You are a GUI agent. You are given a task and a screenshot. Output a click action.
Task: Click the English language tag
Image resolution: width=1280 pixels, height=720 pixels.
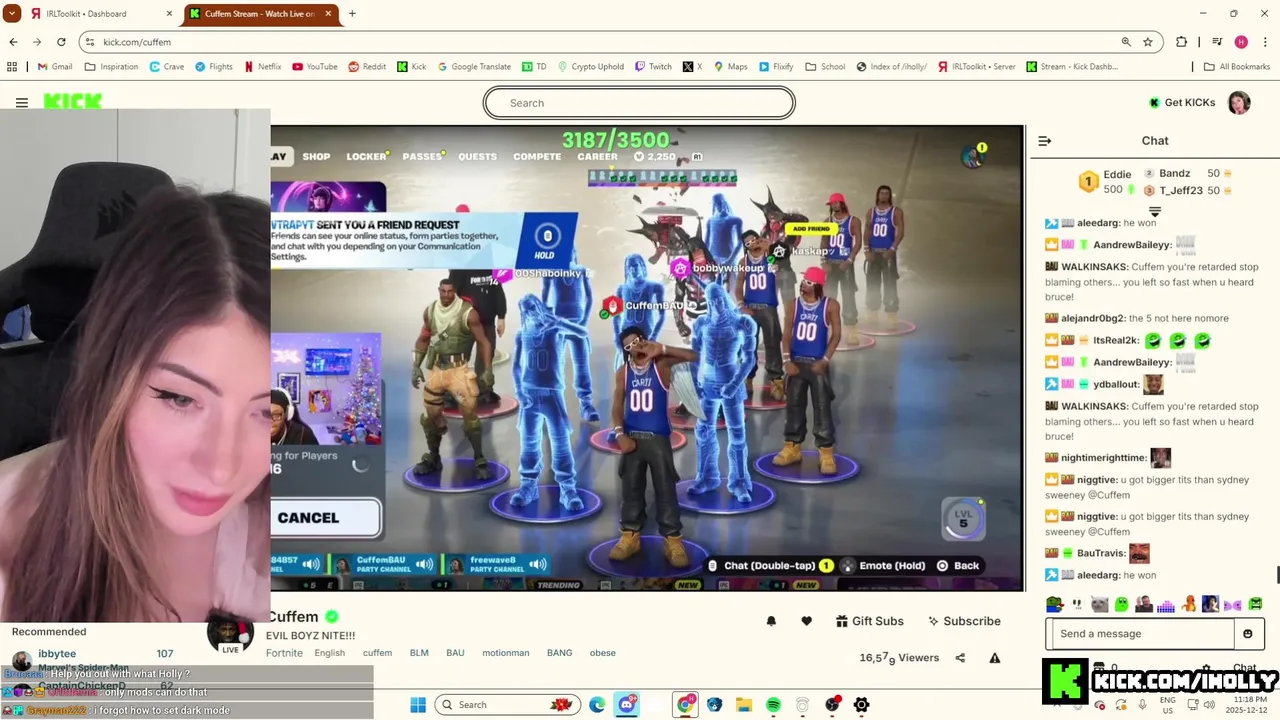[330, 653]
